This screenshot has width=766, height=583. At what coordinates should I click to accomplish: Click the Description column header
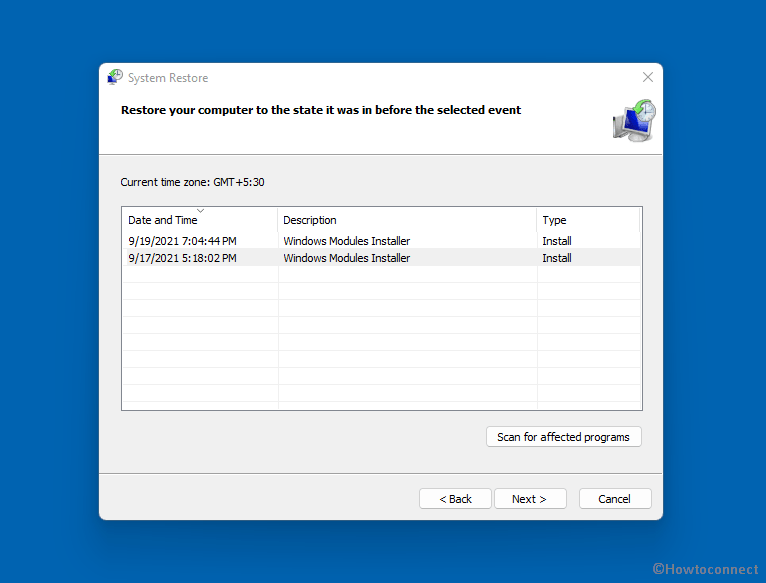pos(407,220)
